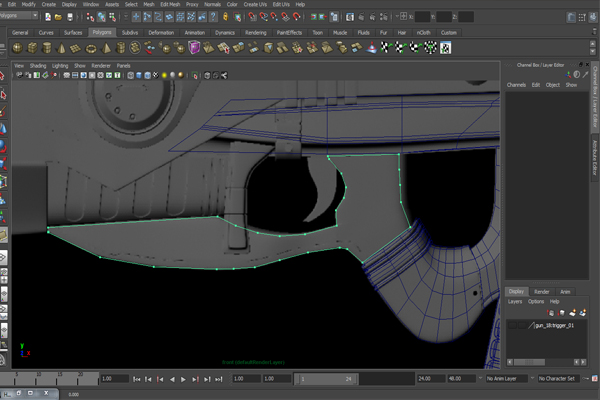
Task: Toggle the channel box speed icon
Action: 577,75
